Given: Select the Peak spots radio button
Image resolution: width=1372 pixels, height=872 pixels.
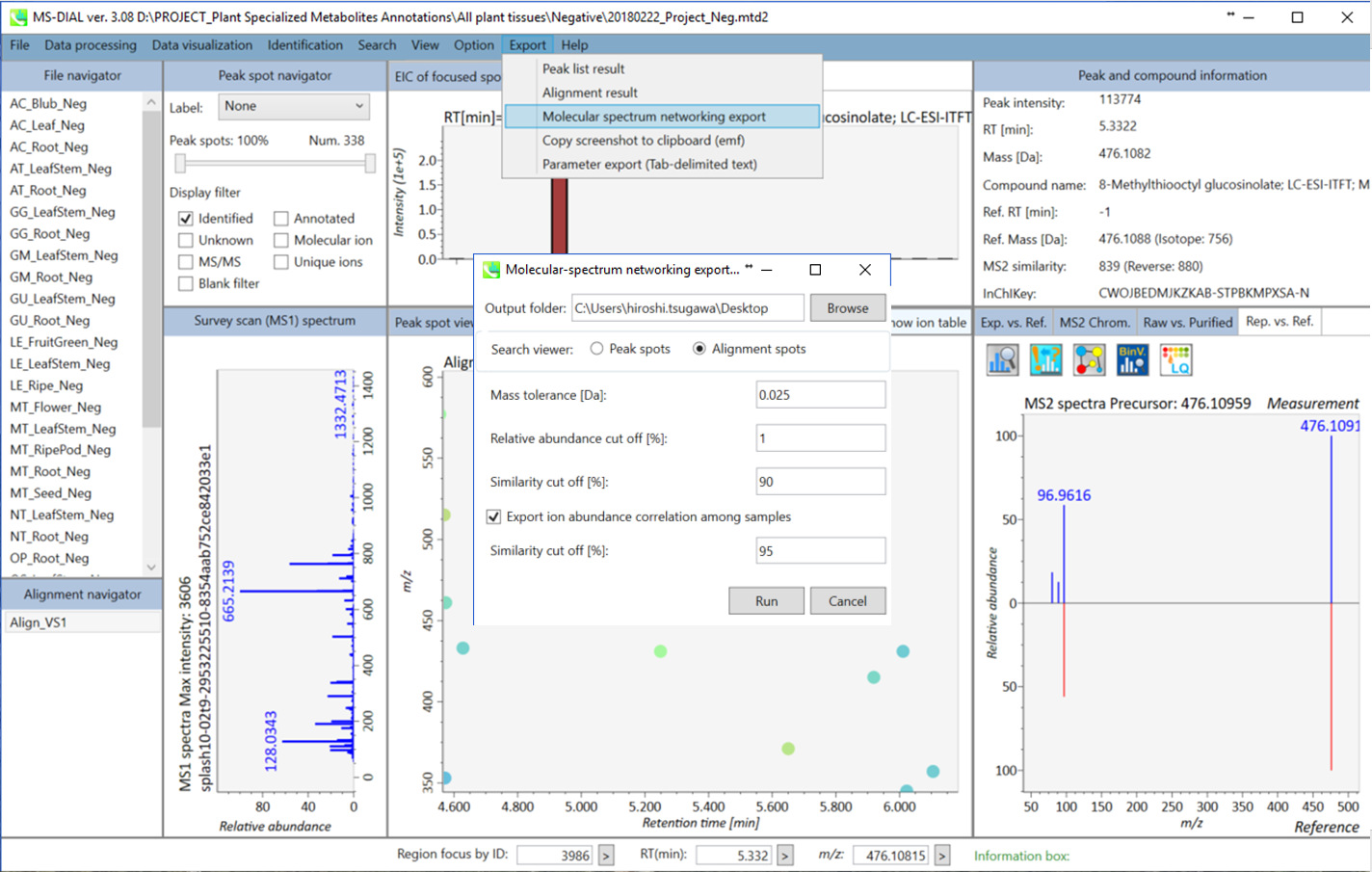Looking at the screenshot, I should (x=597, y=349).
